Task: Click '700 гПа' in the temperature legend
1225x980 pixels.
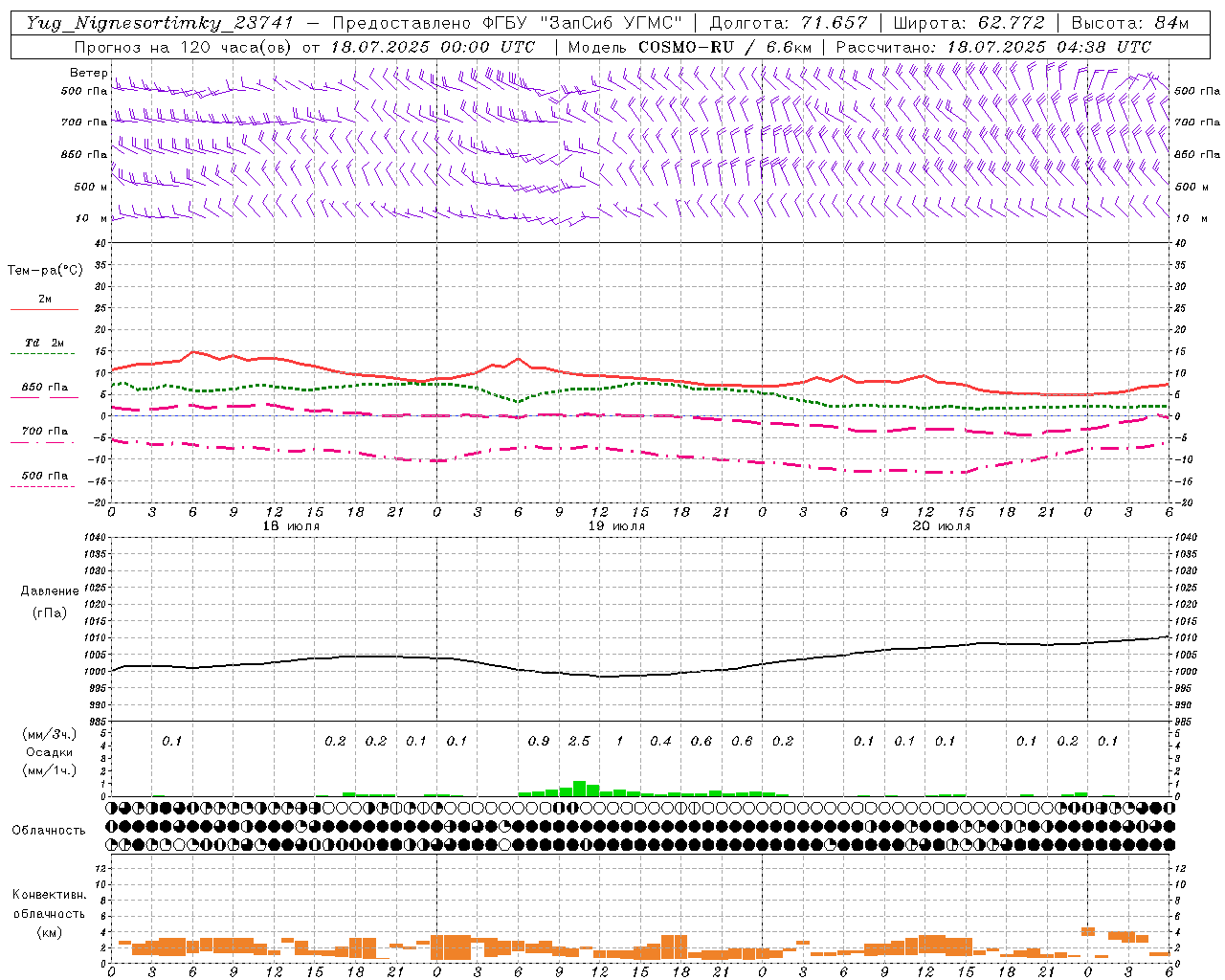Action: click(45, 432)
